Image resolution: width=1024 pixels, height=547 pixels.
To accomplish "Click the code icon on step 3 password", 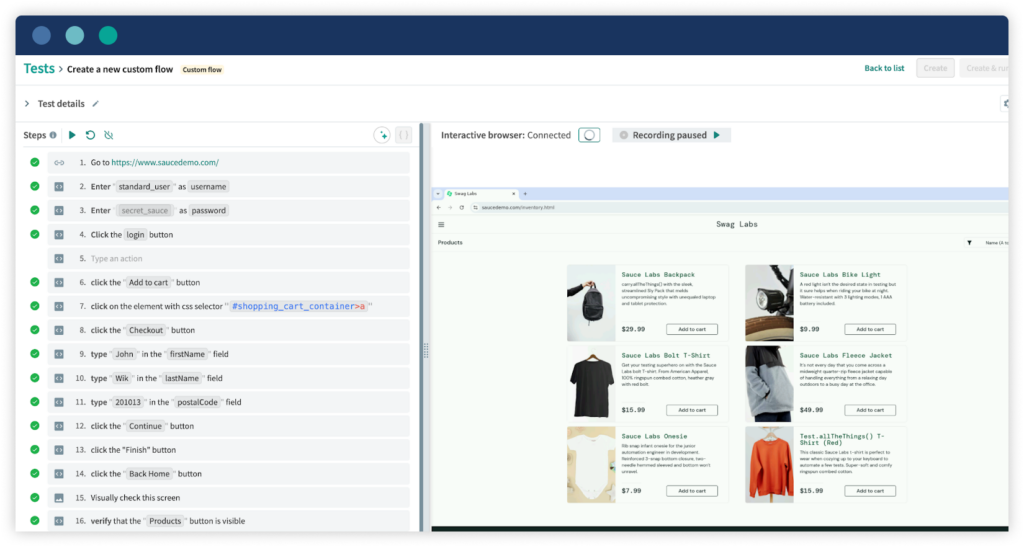I will [59, 210].
